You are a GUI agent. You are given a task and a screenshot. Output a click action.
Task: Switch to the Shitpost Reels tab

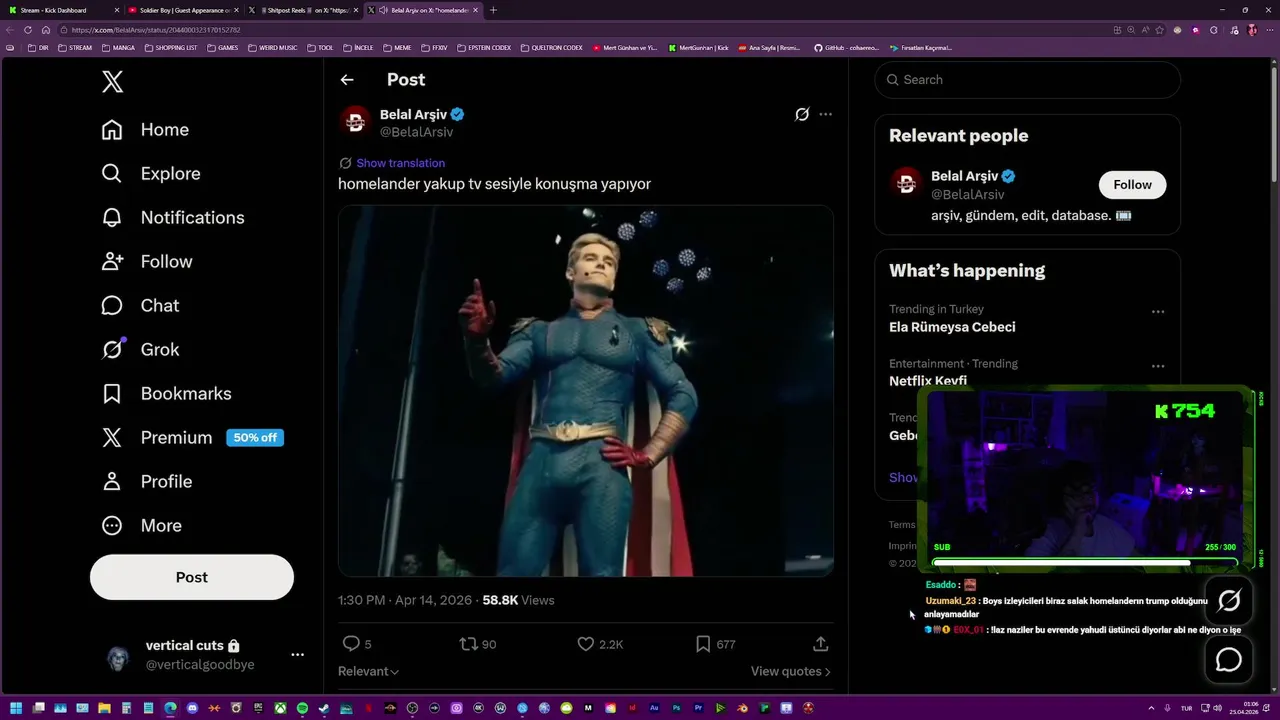(x=303, y=10)
